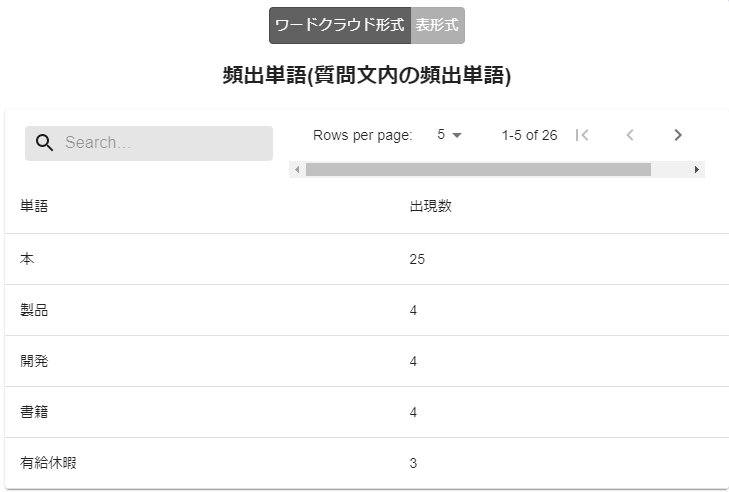This screenshot has width=729, height=492.
Task: Switch to 表形式 view
Action: [x=438, y=26]
